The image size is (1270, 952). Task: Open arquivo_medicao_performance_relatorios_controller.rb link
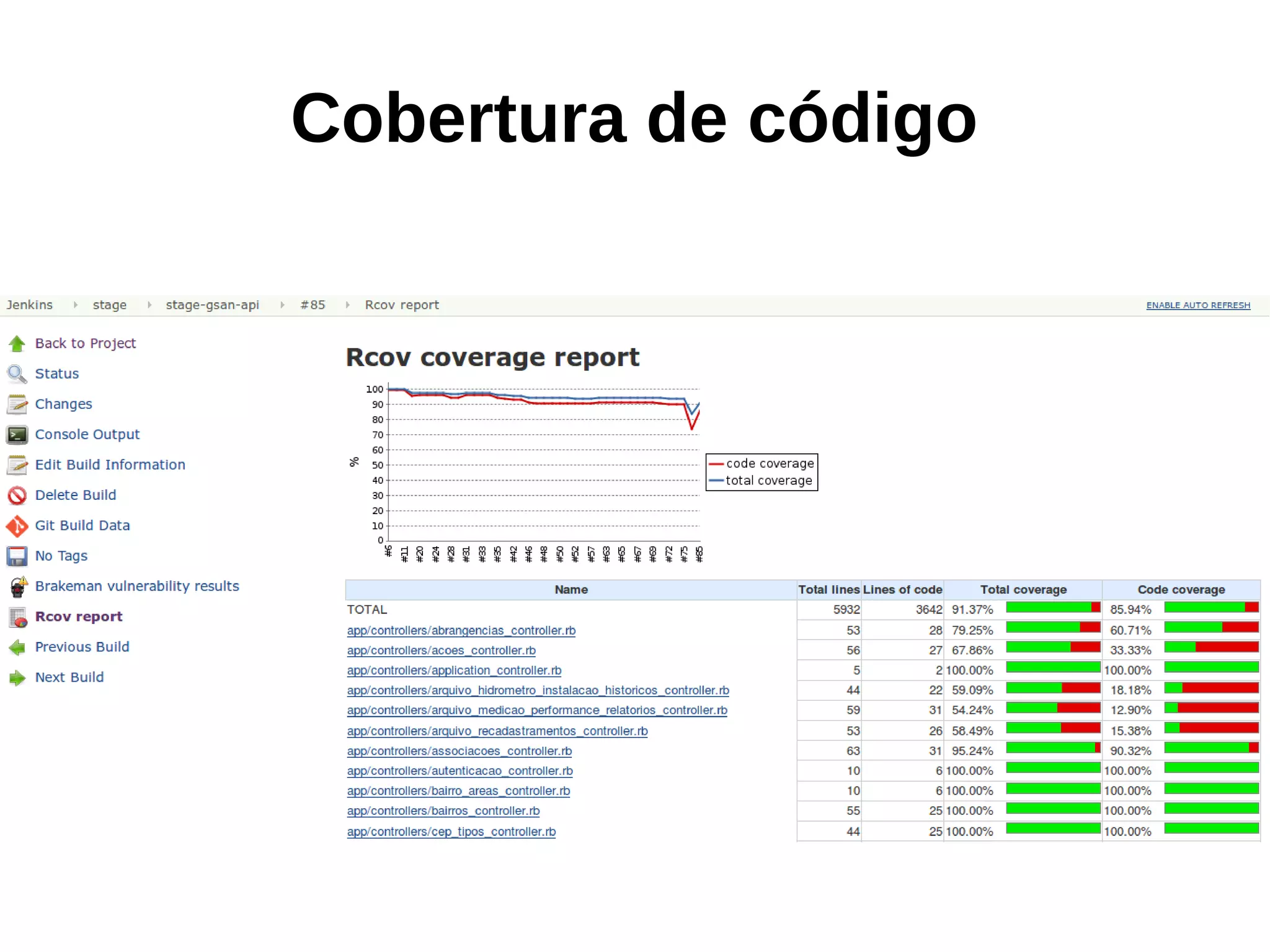(x=537, y=710)
